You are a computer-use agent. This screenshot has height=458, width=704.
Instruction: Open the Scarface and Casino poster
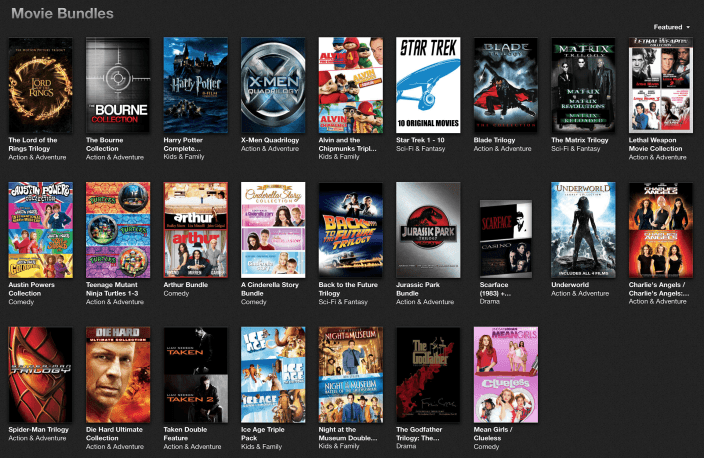(x=506, y=239)
